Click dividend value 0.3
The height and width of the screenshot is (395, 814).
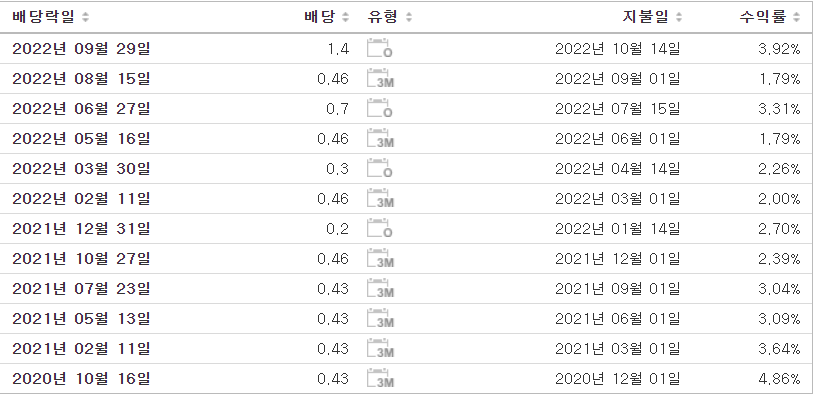(338, 169)
